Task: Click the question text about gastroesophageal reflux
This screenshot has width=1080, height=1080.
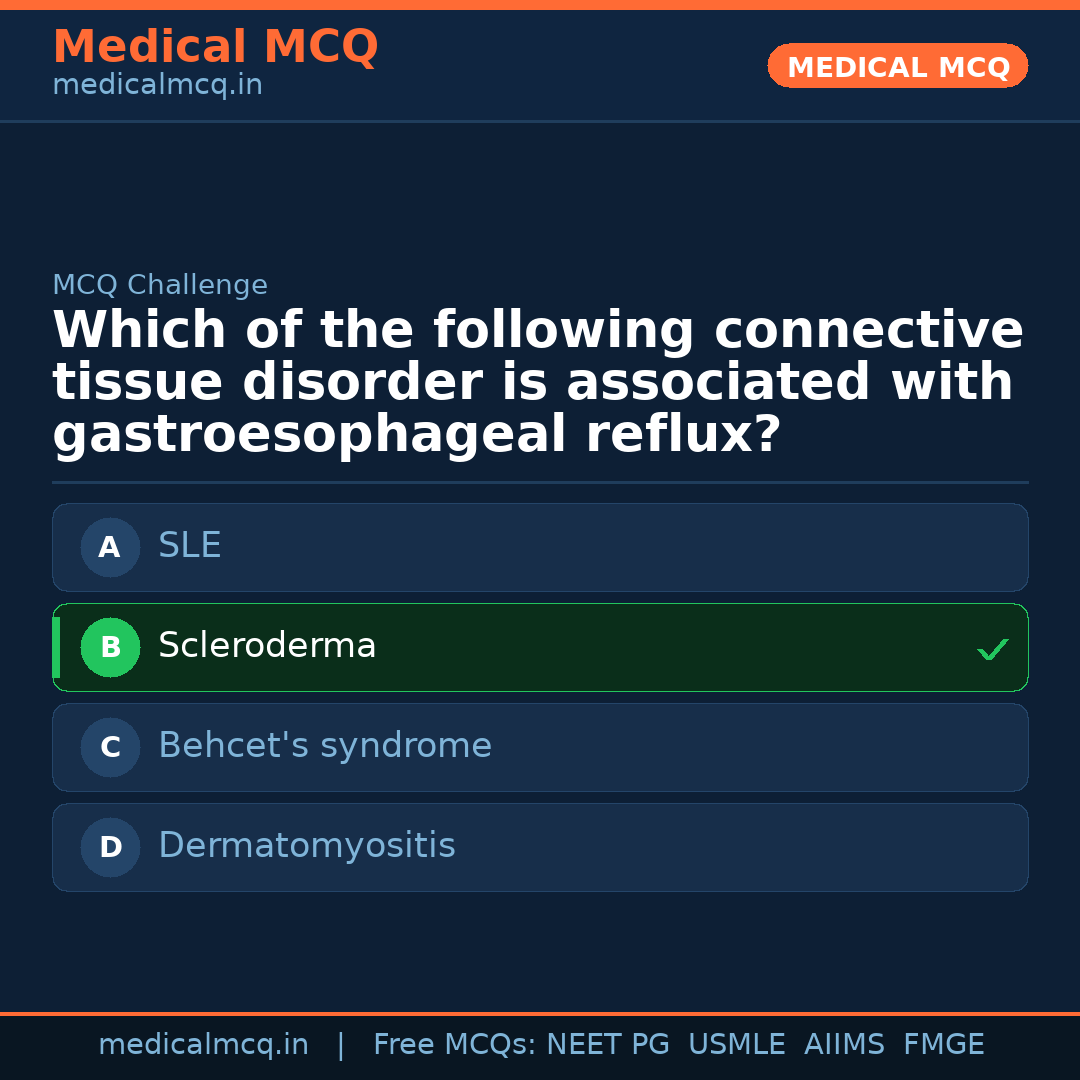Action: click(x=538, y=383)
